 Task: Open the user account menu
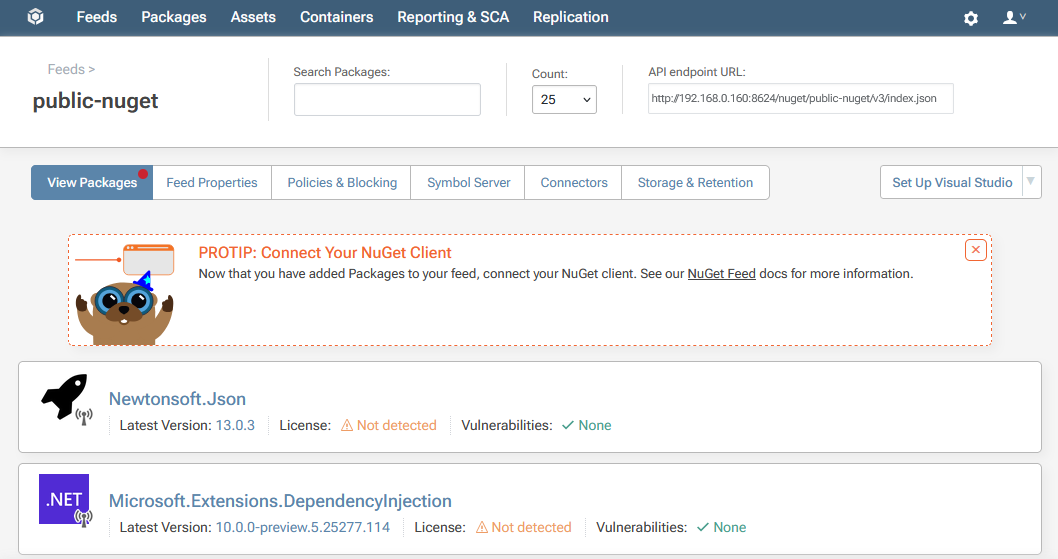pyautogui.click(x=1013, y=18)
